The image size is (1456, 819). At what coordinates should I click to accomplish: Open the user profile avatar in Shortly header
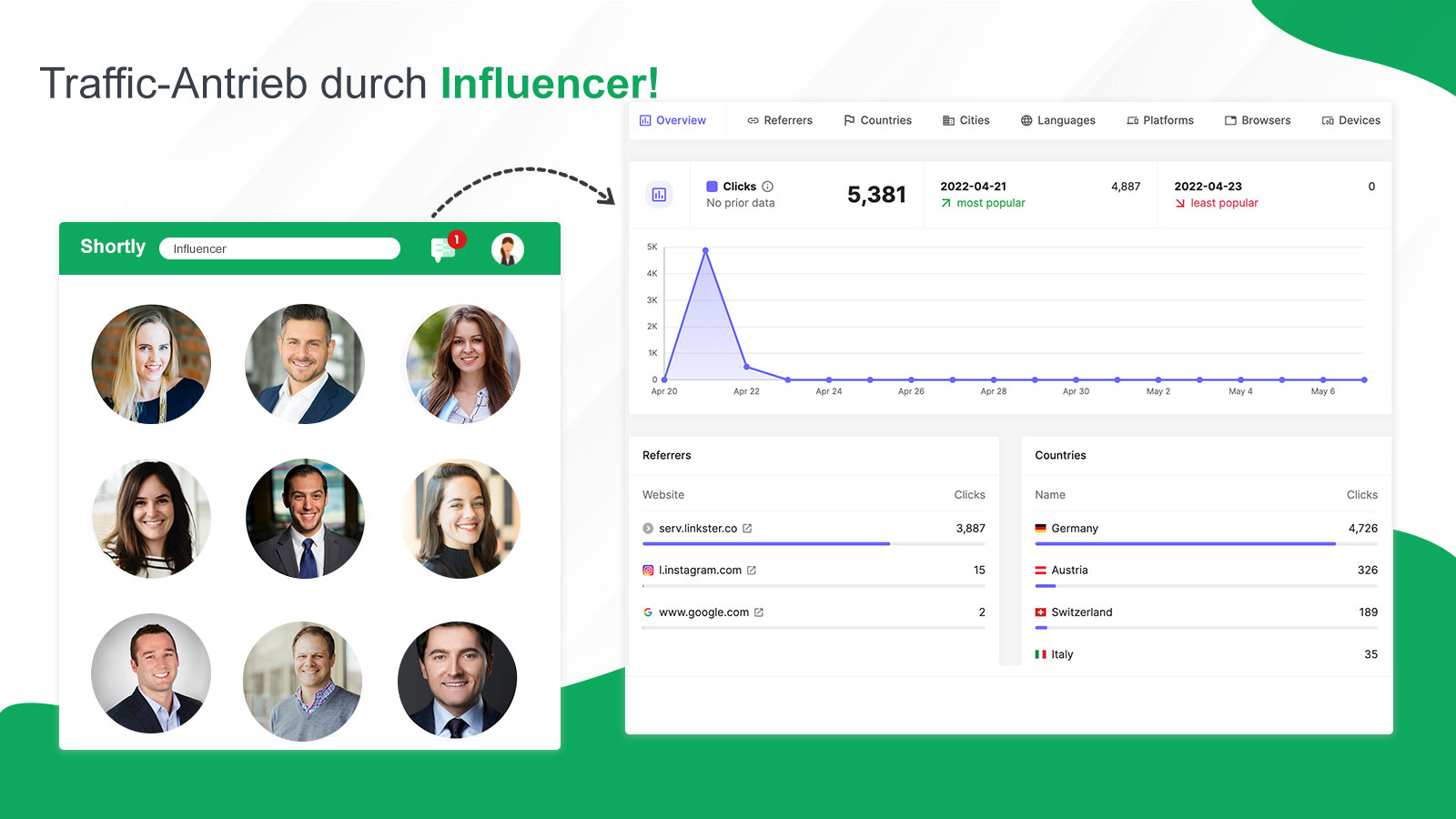[x=508, y=248]
